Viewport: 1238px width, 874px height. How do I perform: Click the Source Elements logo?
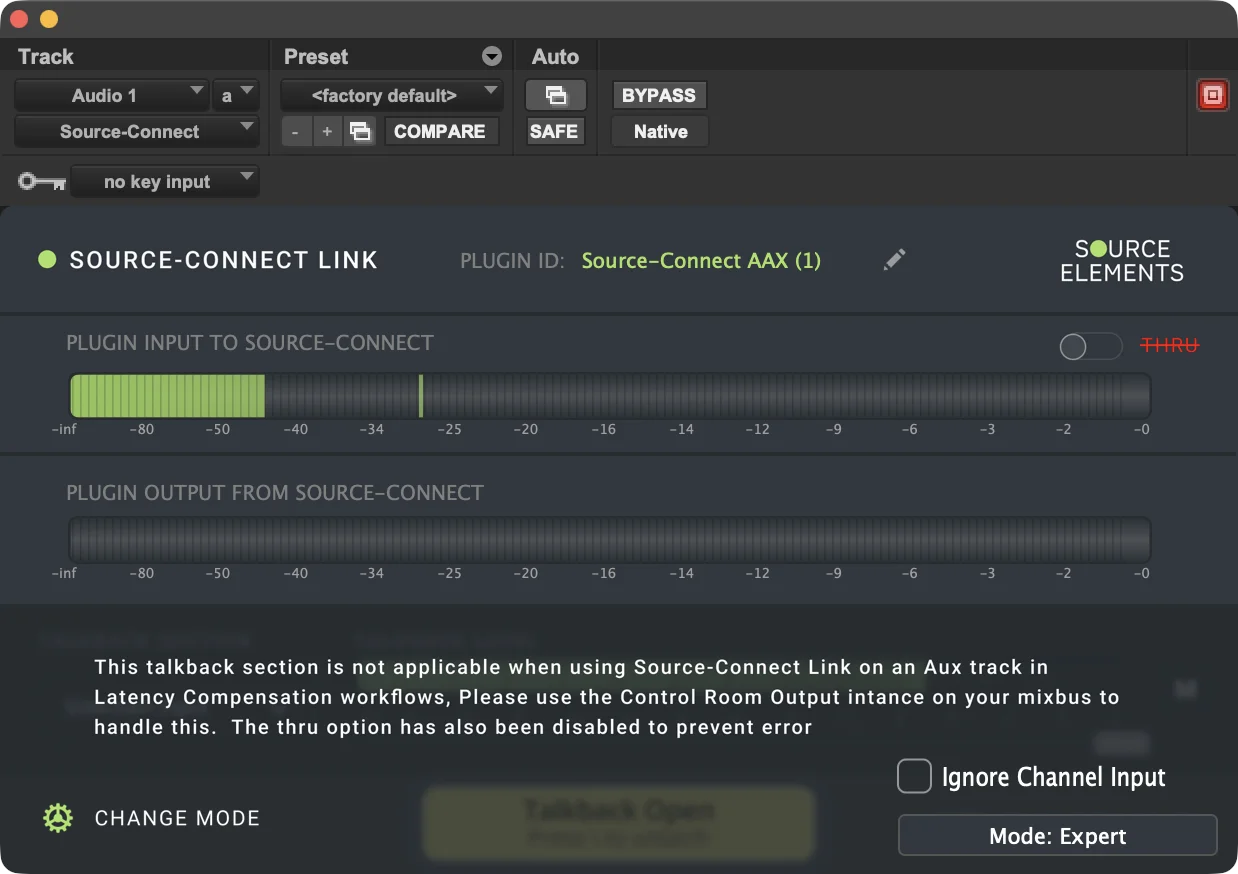(x=1122, y=260)
